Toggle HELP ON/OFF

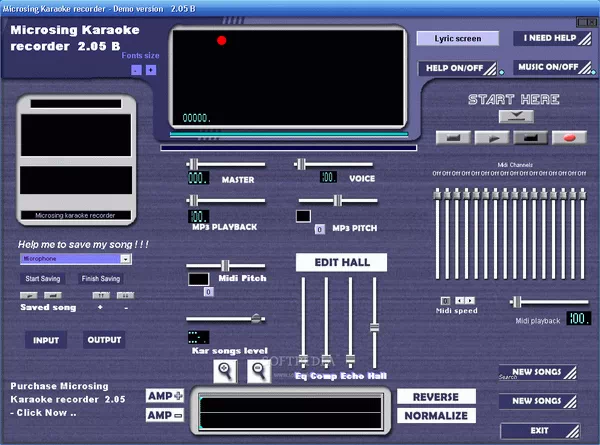(x=457, y=68)
